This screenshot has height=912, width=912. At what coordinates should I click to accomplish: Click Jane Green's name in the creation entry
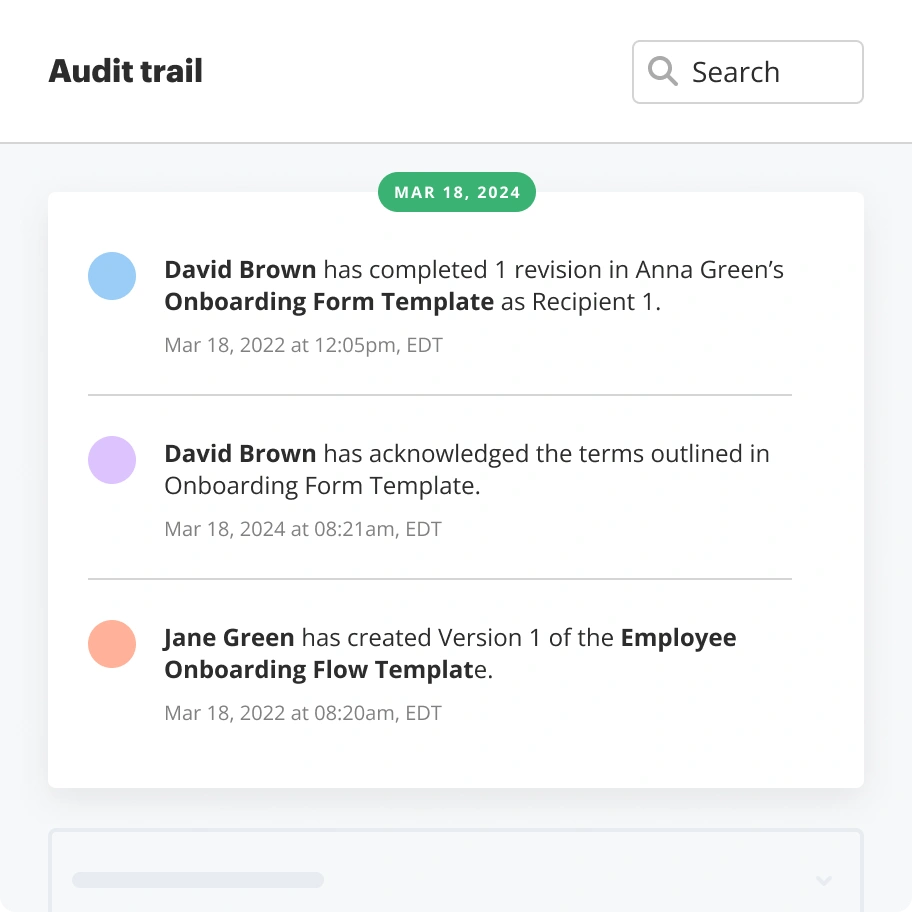coord(229,637)
